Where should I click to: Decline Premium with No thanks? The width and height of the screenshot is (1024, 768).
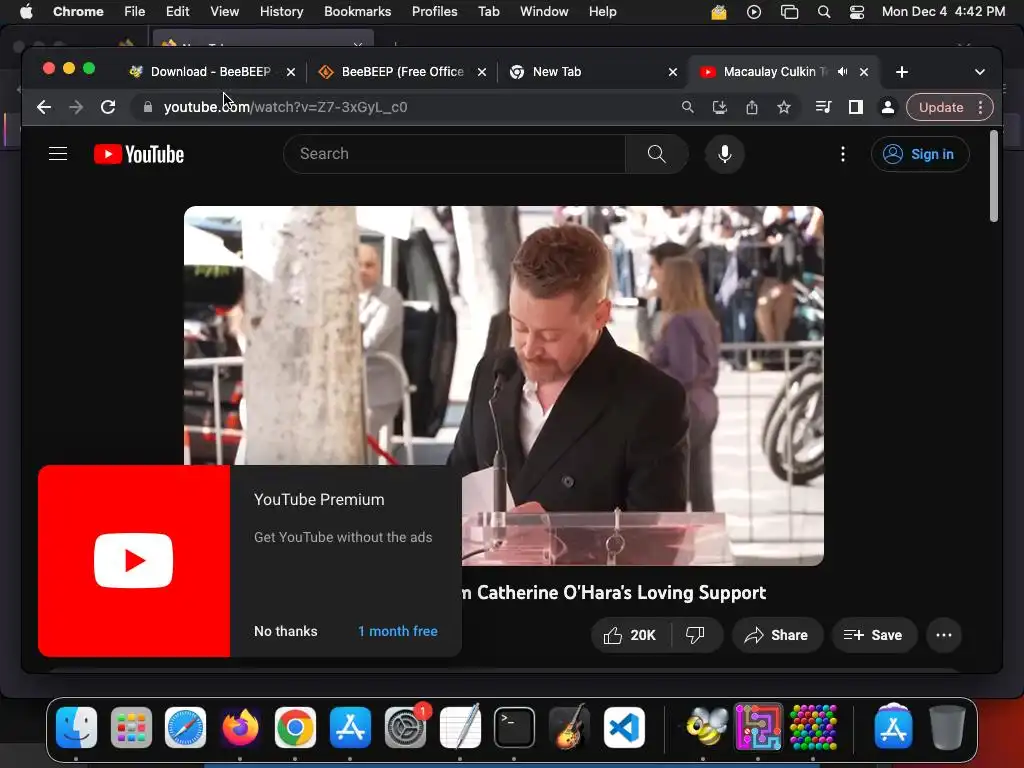click(x=285, y=631)
